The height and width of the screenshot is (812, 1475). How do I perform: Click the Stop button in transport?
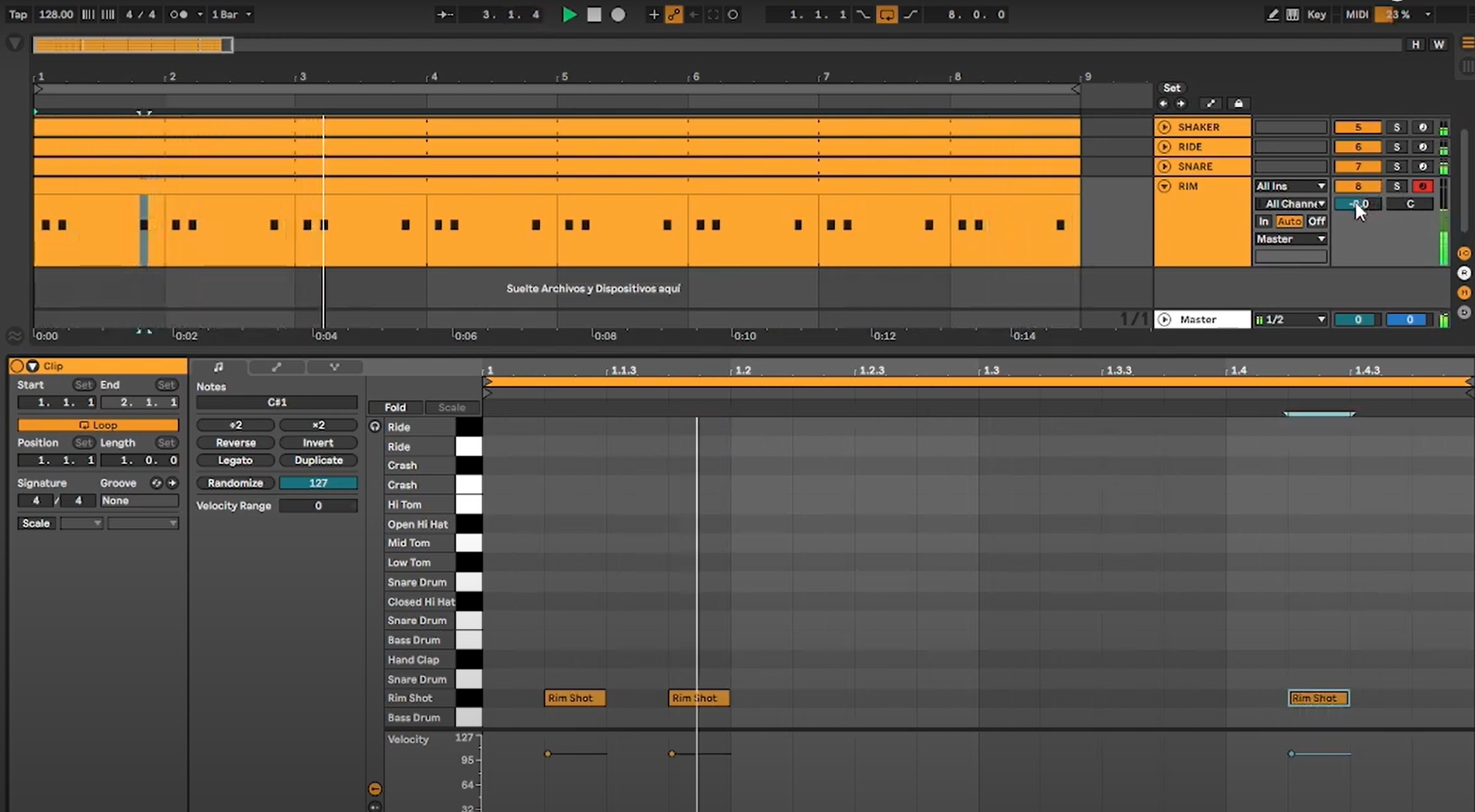[594, 15]
